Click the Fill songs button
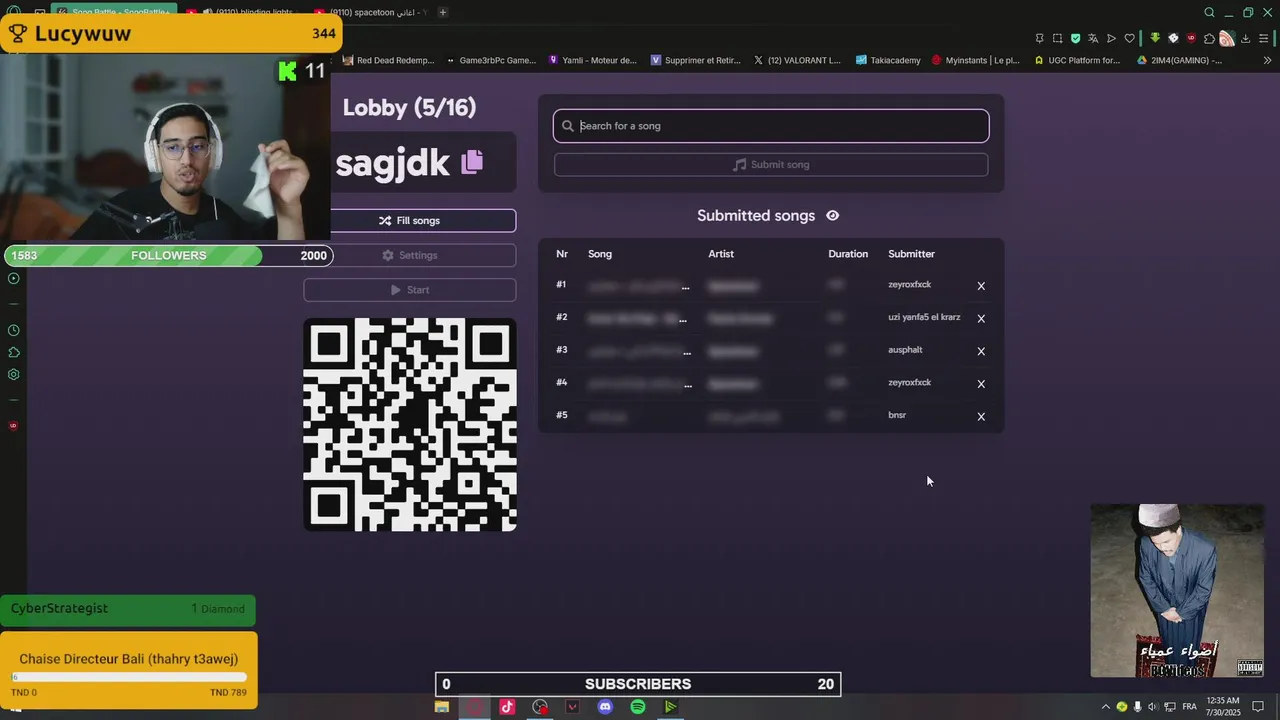The image size is (1280, 720). click(410, 220)
